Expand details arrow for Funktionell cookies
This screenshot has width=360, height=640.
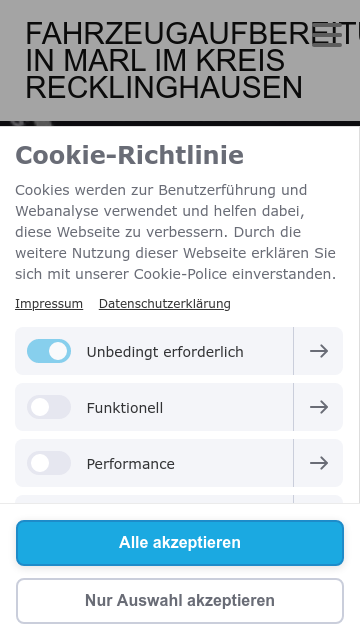(x=318, y=407)
